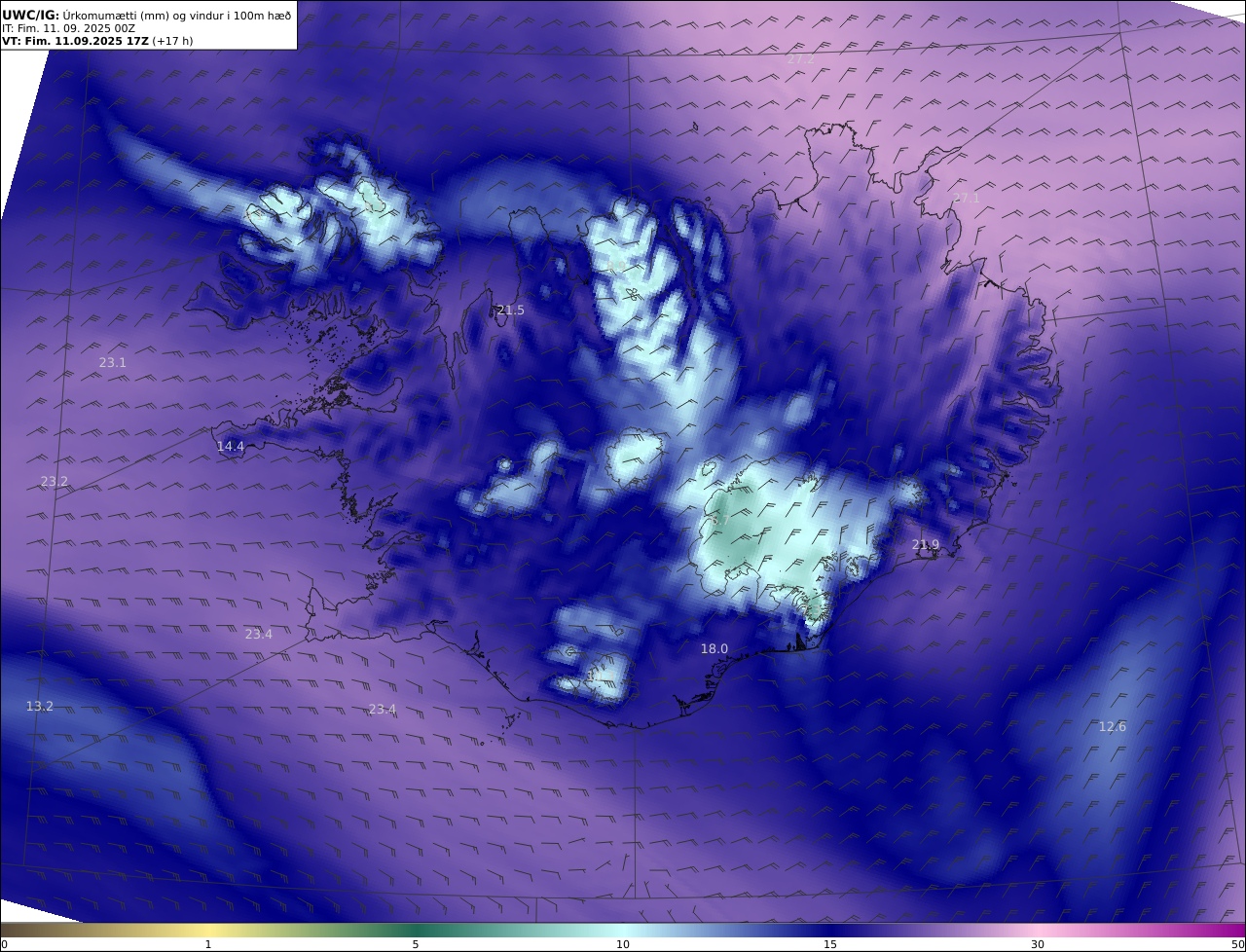
Task: Click the map value 27.1
Action: 967,199
